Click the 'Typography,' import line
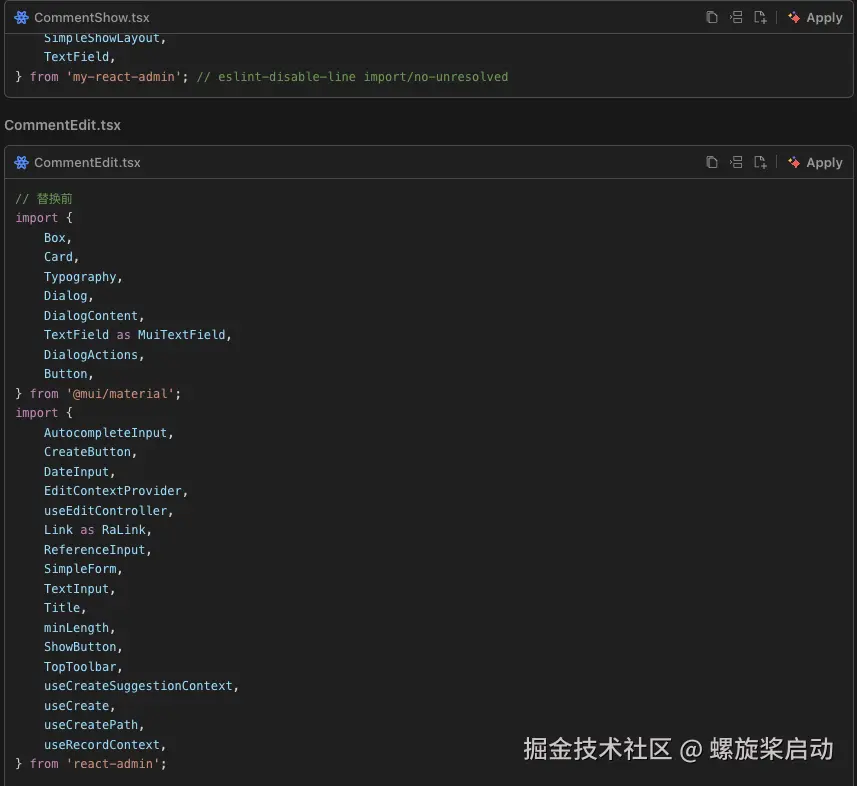The height and width of the screenshot is (786, 857). point(83,277)
